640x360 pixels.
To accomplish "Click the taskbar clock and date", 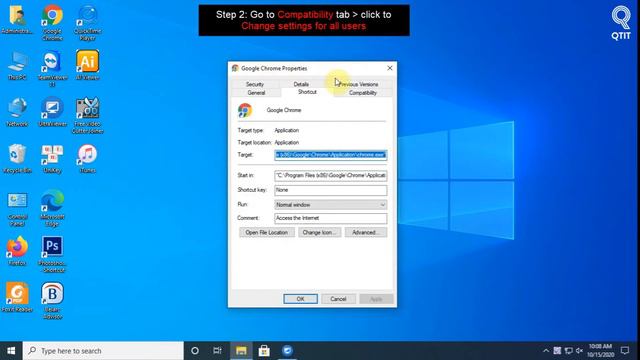I will tap(600, 351).
